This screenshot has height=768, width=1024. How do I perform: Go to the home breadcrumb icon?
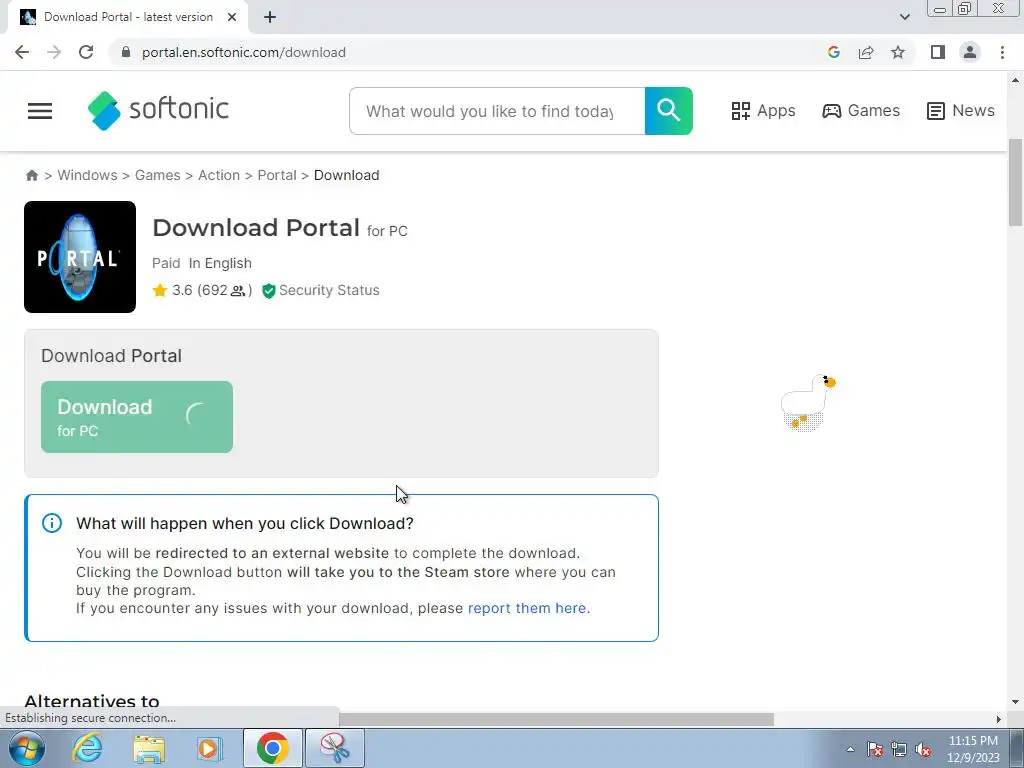tap(31, 175)
